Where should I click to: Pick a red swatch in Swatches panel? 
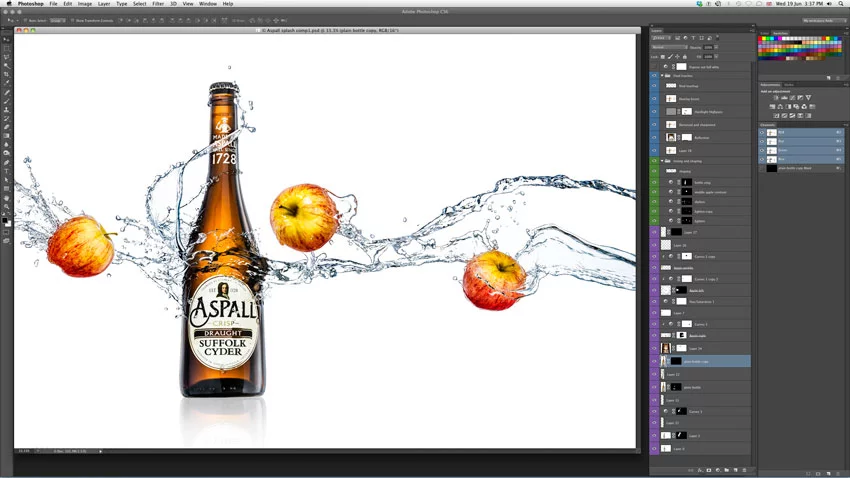pyautogui.click(x=762, y=40)
